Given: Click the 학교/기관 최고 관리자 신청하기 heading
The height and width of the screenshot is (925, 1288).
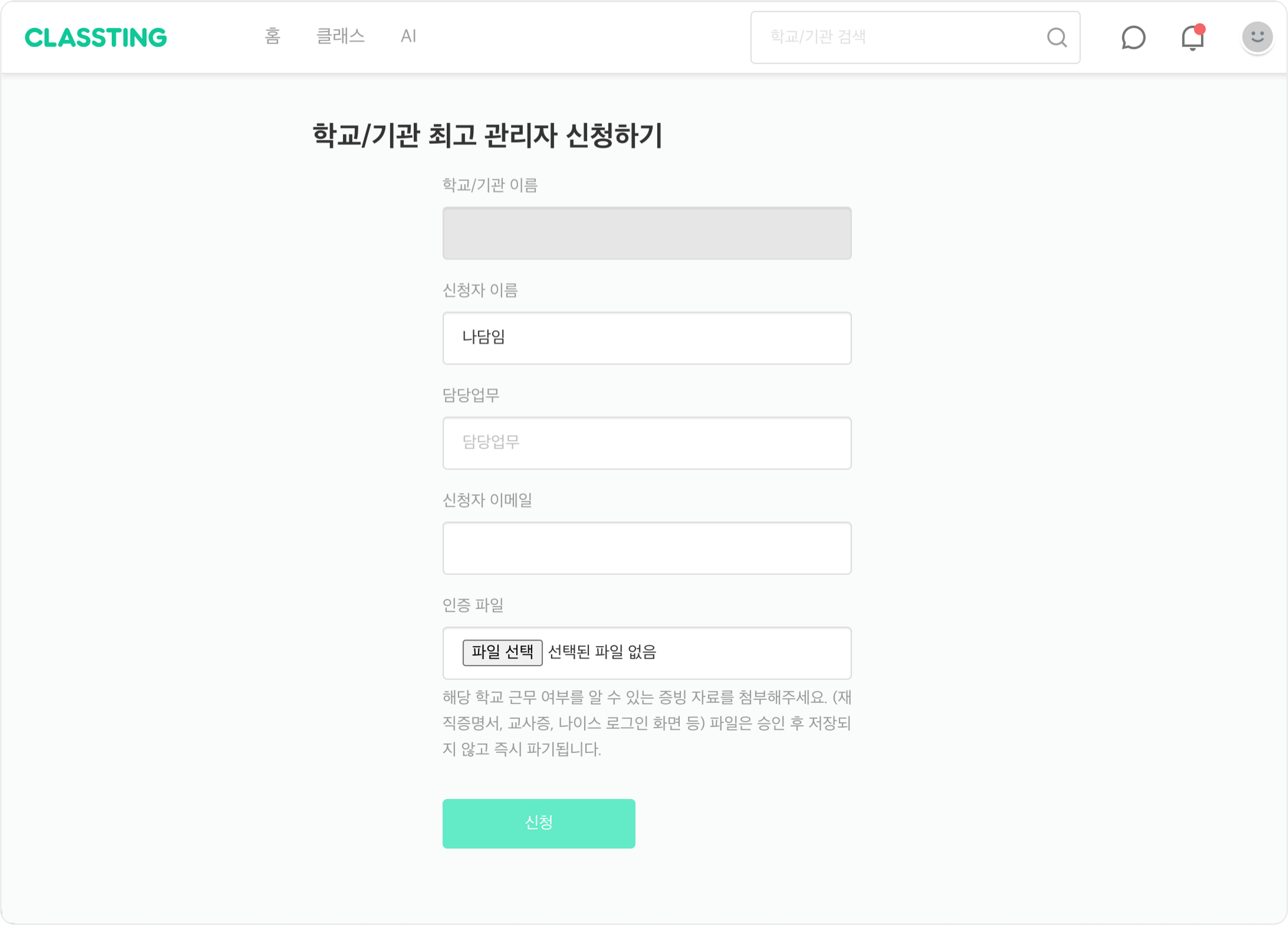Looking at the screenshot, I should point(488,135).
